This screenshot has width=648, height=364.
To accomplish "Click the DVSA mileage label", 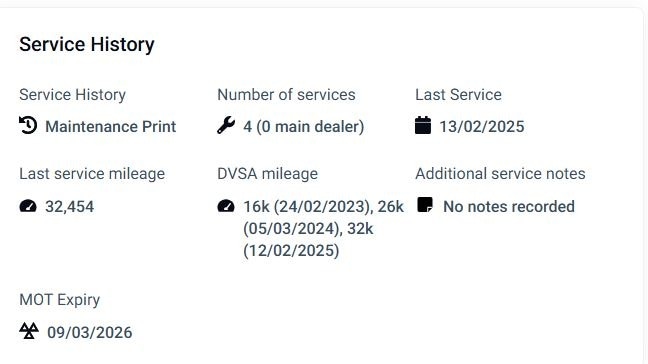I will 267,174.
